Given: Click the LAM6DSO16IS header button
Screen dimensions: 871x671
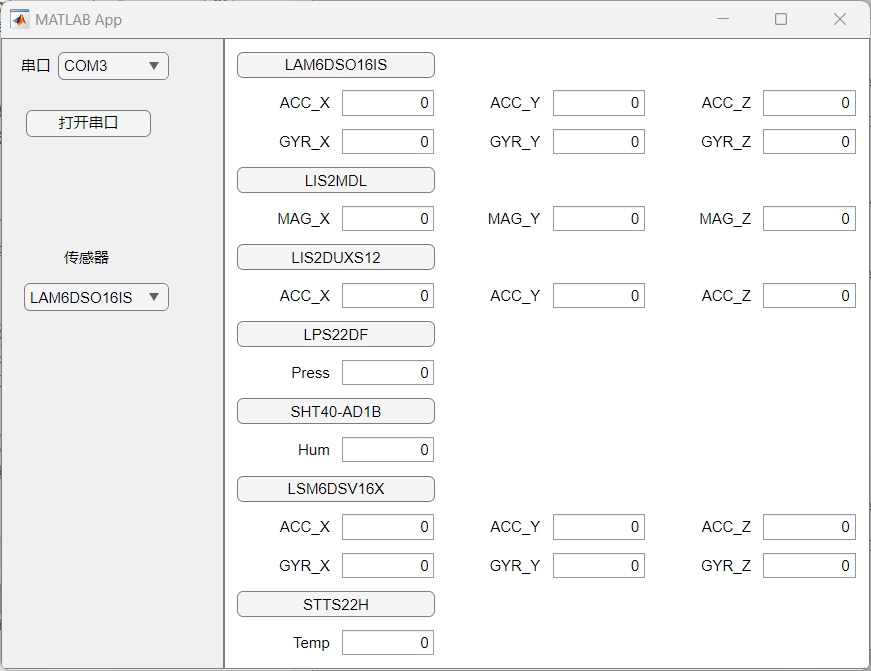Looking at the screenshot, I should pyautogui.click(x=336, y=65).
